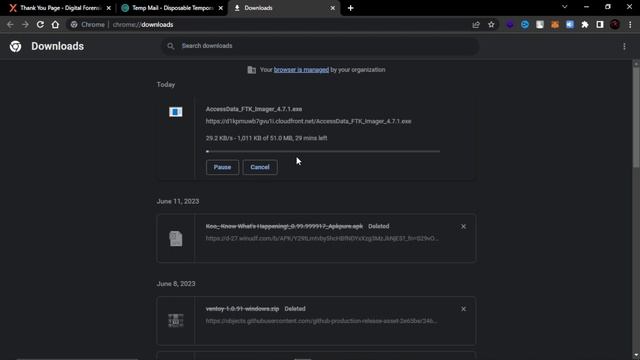This screenshot has width=640, height=360.
Task: Bookmark this page with the star icon
Action: [x=491, y=25]
